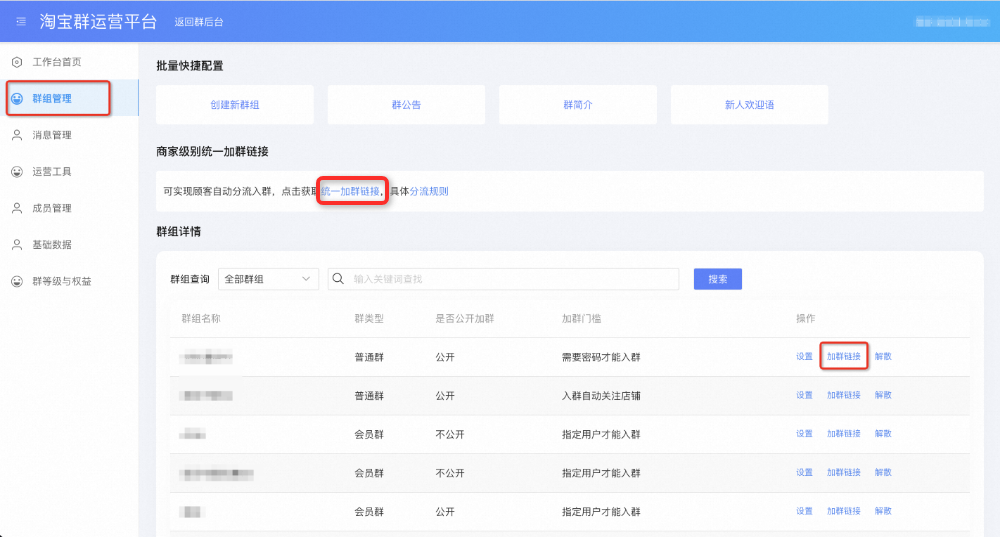Click 设置 for 需要密码才能入群 row
This screenshot has height=537, width=1000.
(804, 357)
